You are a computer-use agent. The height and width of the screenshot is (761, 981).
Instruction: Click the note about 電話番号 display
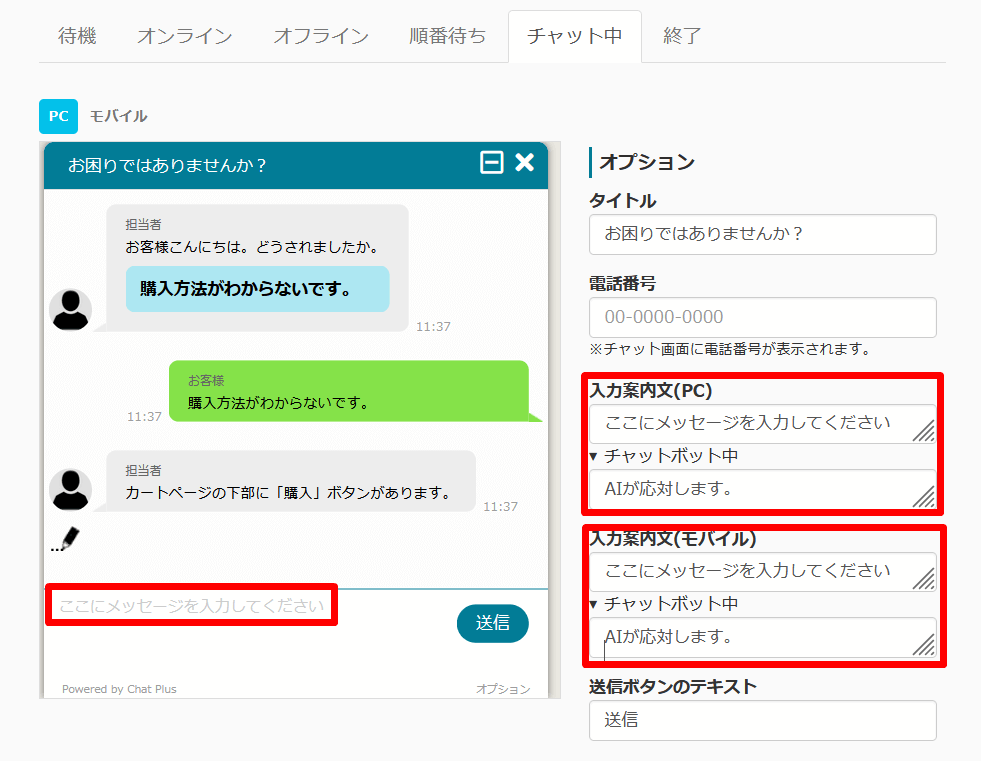[730, 349]
